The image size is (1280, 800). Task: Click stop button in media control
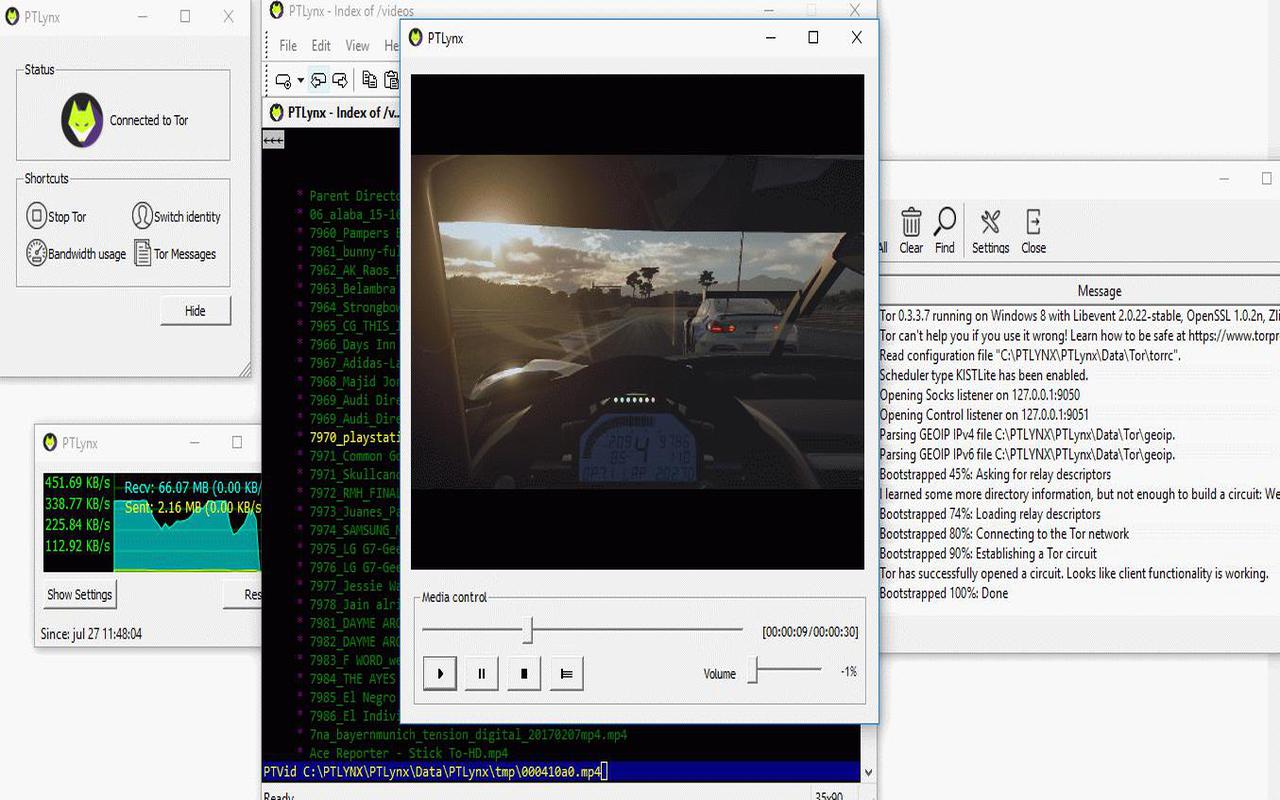[x=524, y=673]
